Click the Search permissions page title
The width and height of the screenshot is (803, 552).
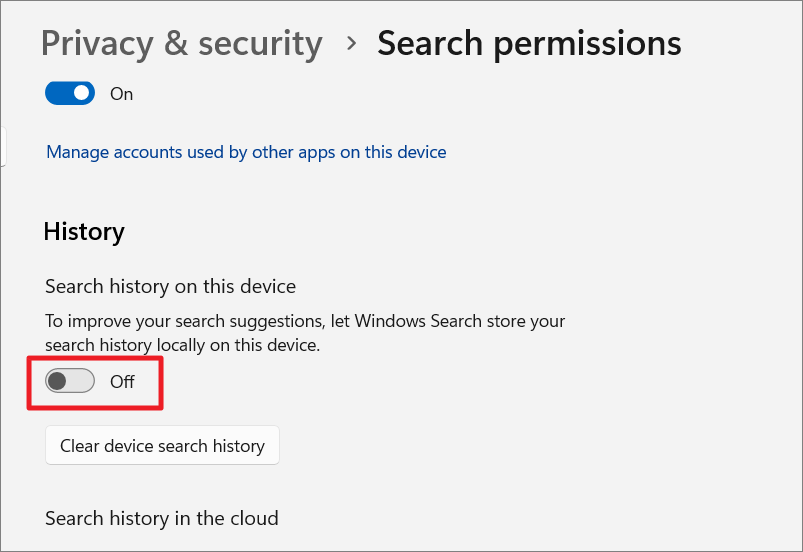(529, 44)
